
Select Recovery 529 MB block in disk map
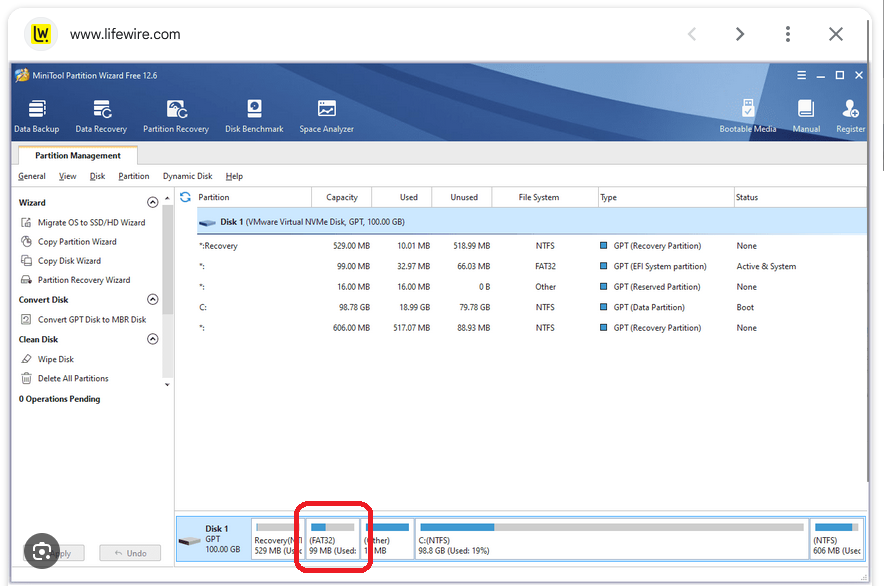tap(278, 539)
